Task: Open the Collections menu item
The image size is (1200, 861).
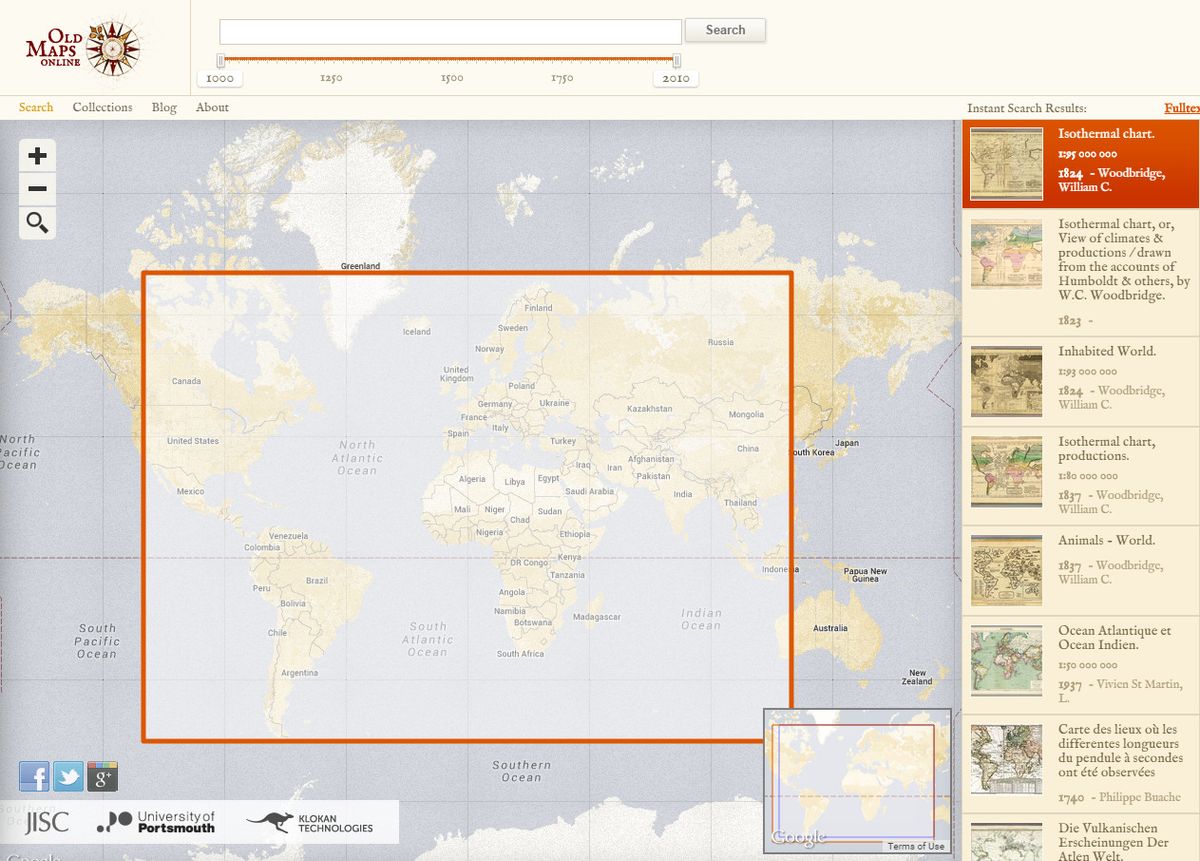Action: point(102,107)
